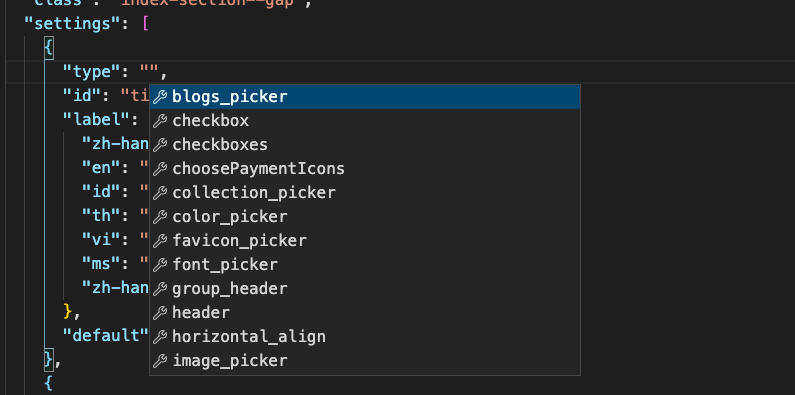Pick the checkboxes completion item

pos(365,145)
